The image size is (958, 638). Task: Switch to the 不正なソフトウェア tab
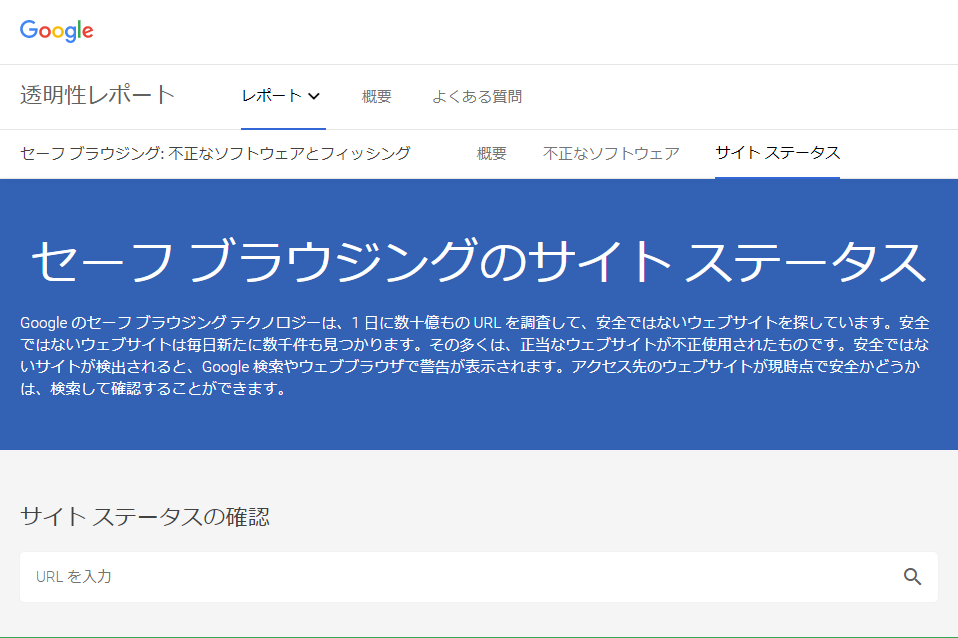tap(611, 153)
